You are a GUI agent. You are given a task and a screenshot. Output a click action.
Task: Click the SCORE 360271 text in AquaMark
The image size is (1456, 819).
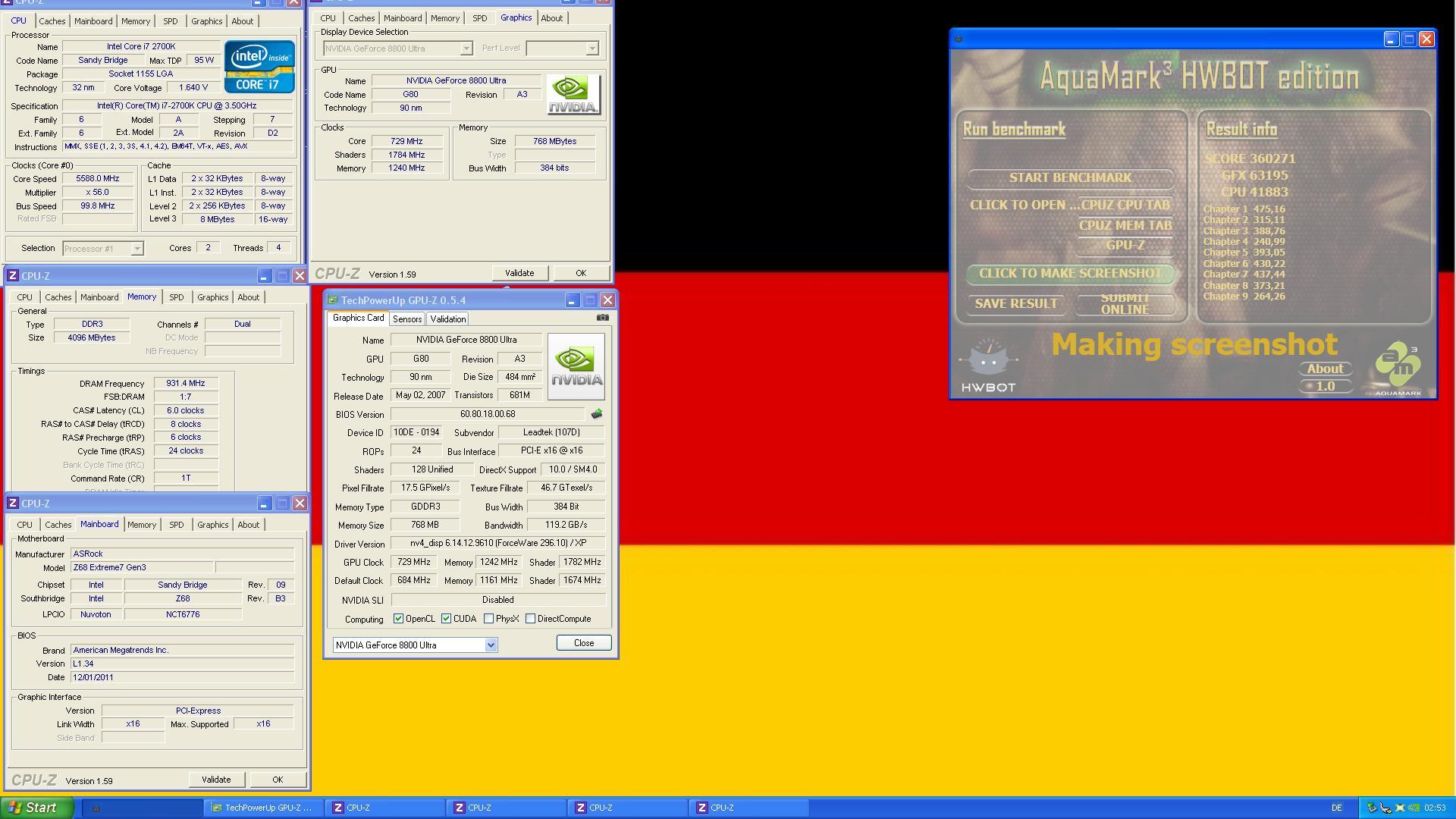coord(1250,158)
